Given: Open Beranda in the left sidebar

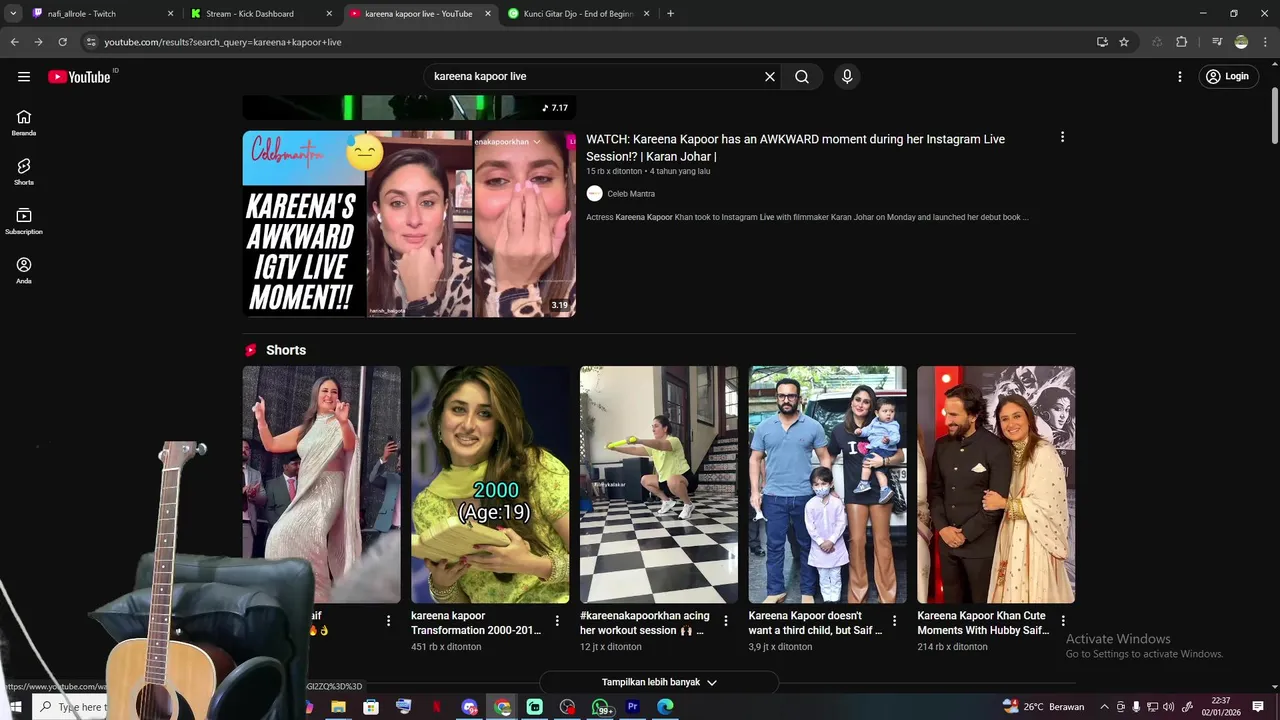Looking at the screenshot, I should pyautogui.click(x=24, y=122).
